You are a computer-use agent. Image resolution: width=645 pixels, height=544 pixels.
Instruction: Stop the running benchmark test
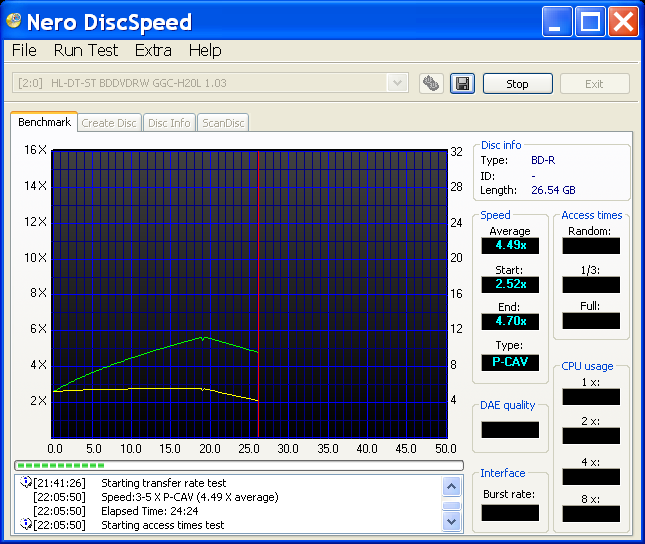(x=517, y=84)
